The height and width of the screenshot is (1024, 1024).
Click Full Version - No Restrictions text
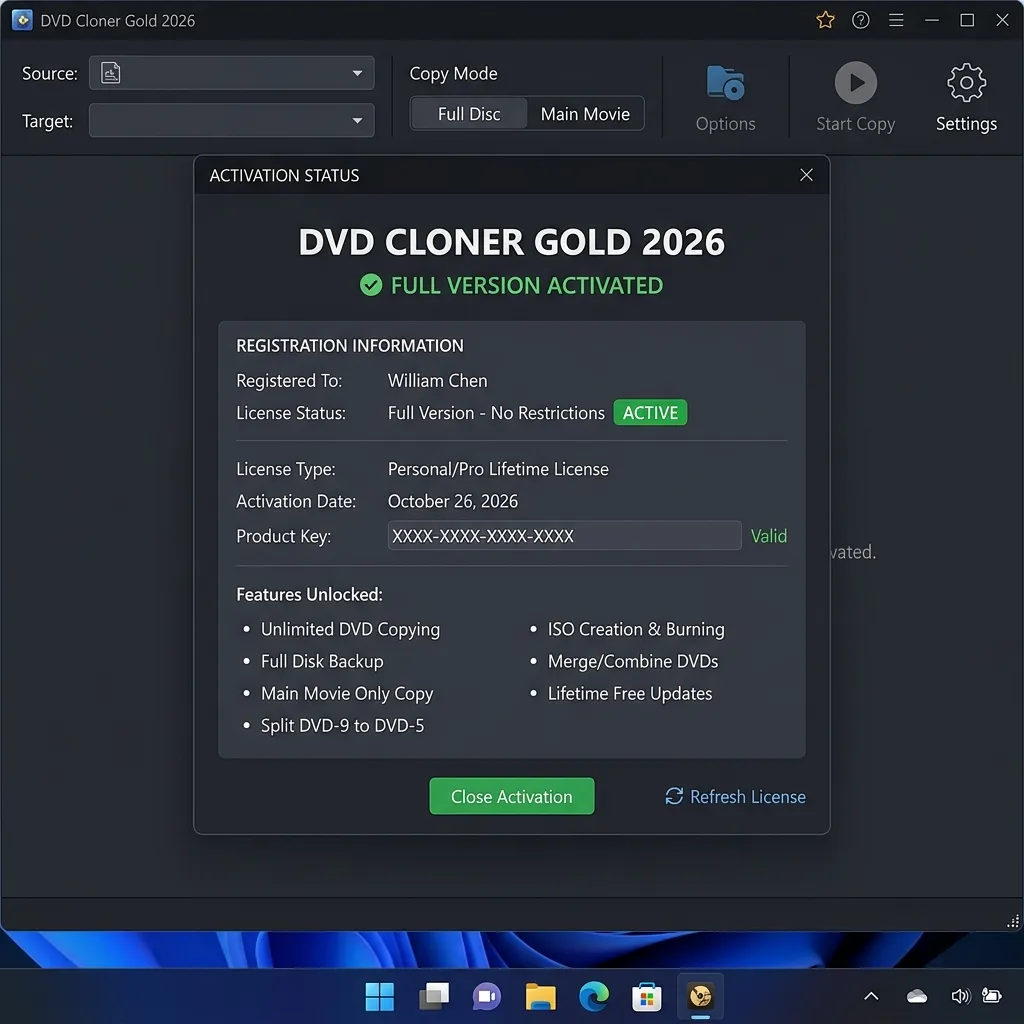[496, 413]
